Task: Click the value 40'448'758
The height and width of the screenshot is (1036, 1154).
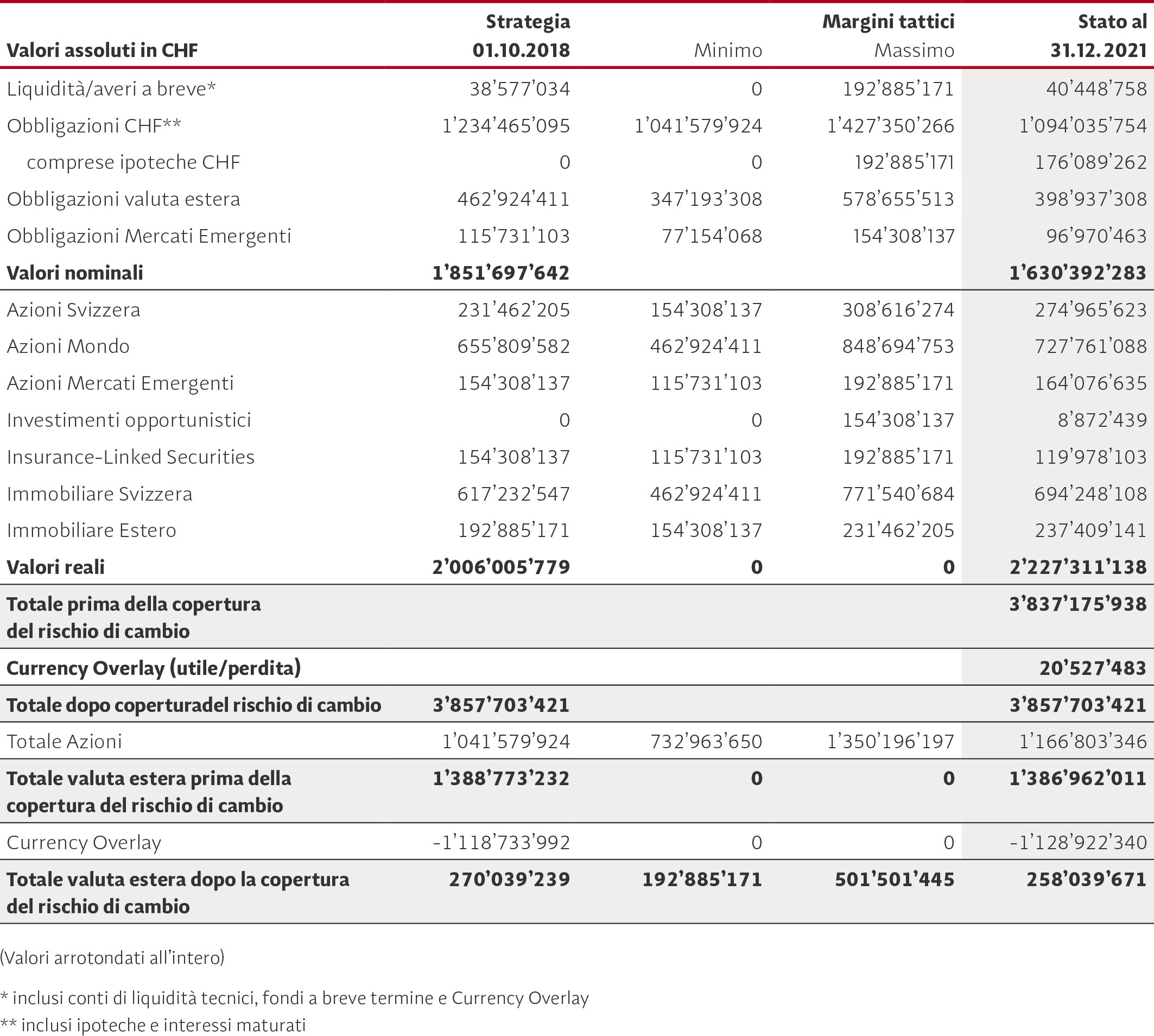Action: click(x=1096, y=90)
